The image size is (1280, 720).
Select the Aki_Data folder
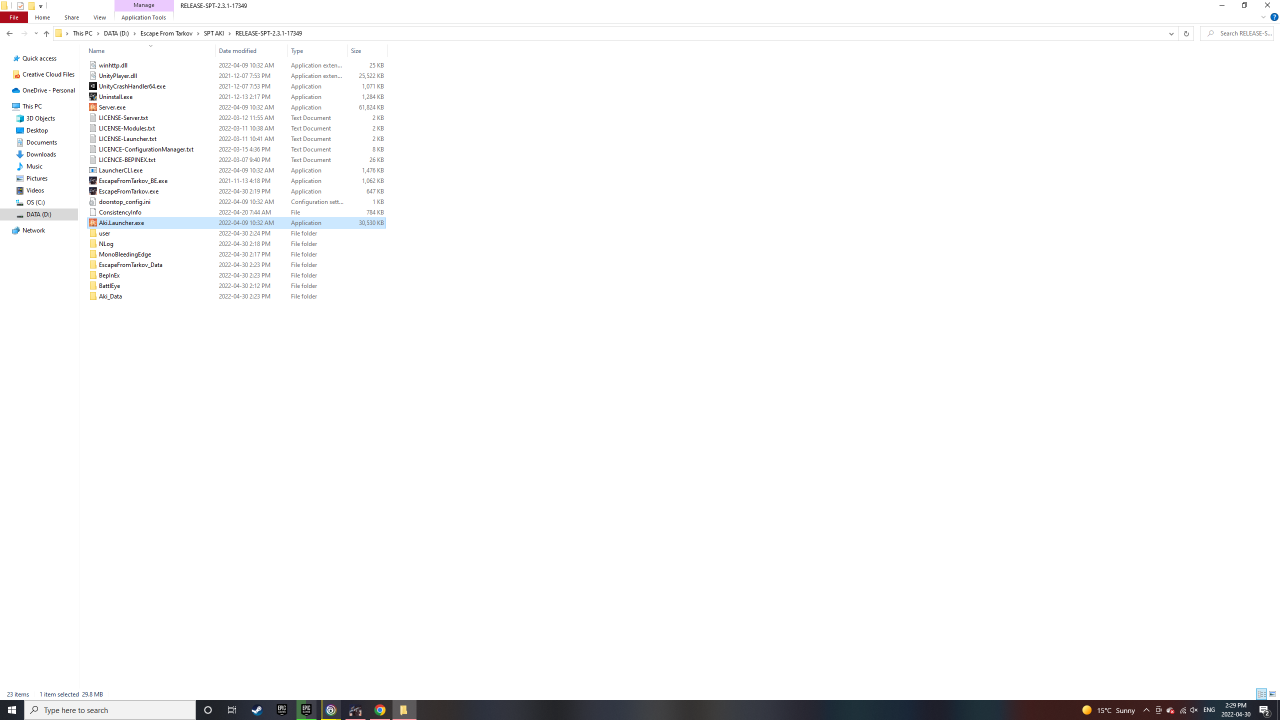(110, 296)
